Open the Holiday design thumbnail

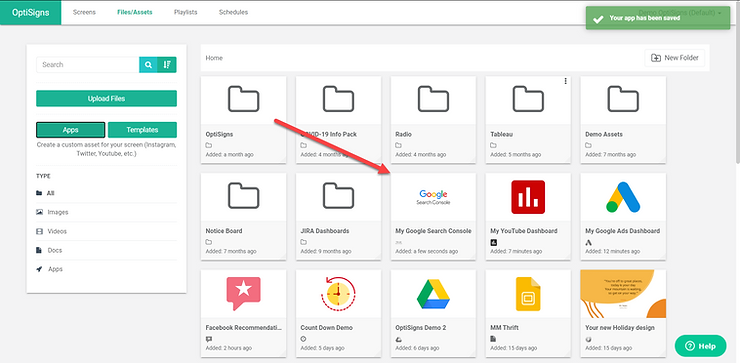click(x=623, y=294)
